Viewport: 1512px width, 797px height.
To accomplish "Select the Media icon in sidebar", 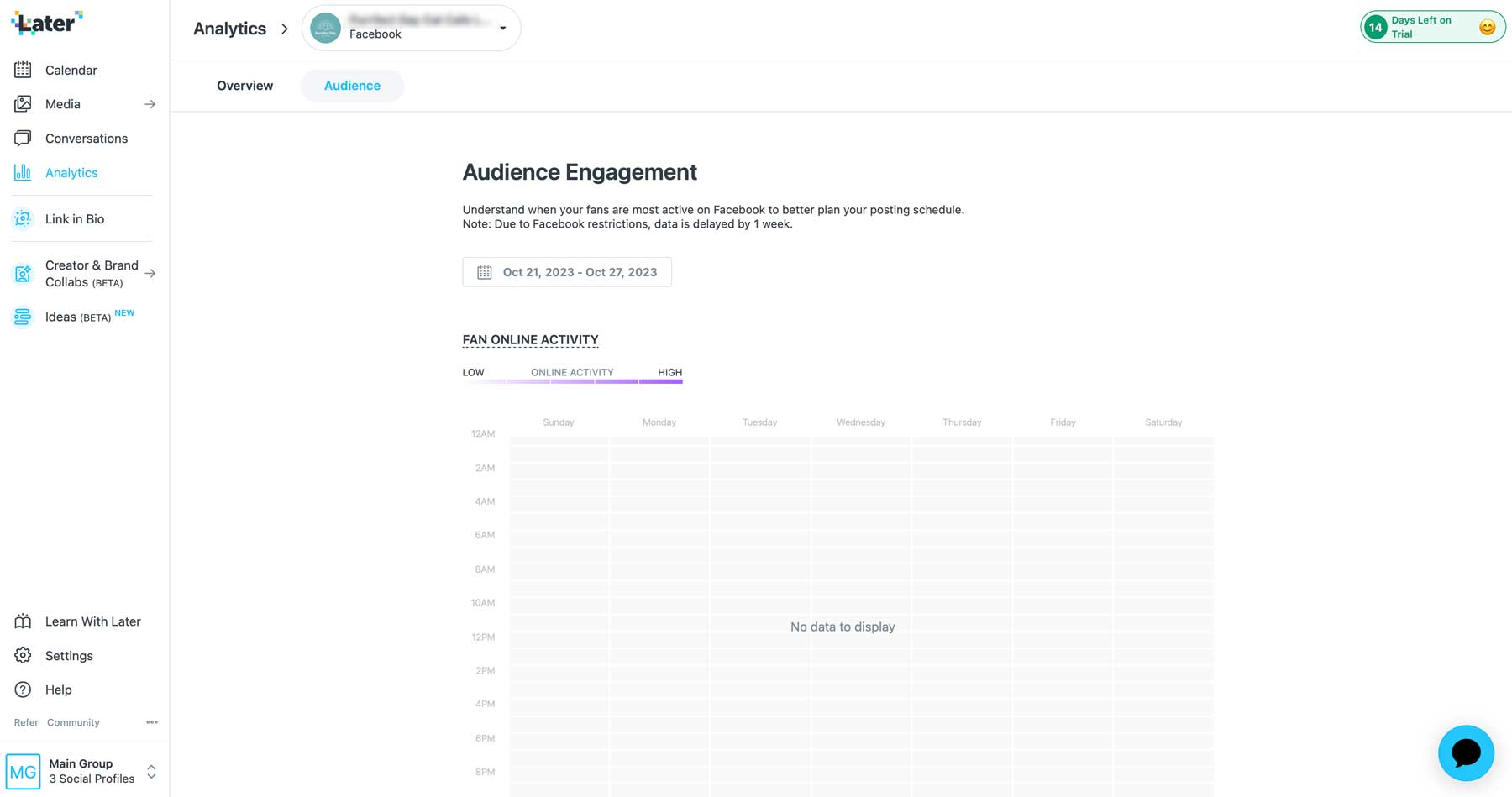I will click(23, 103).
